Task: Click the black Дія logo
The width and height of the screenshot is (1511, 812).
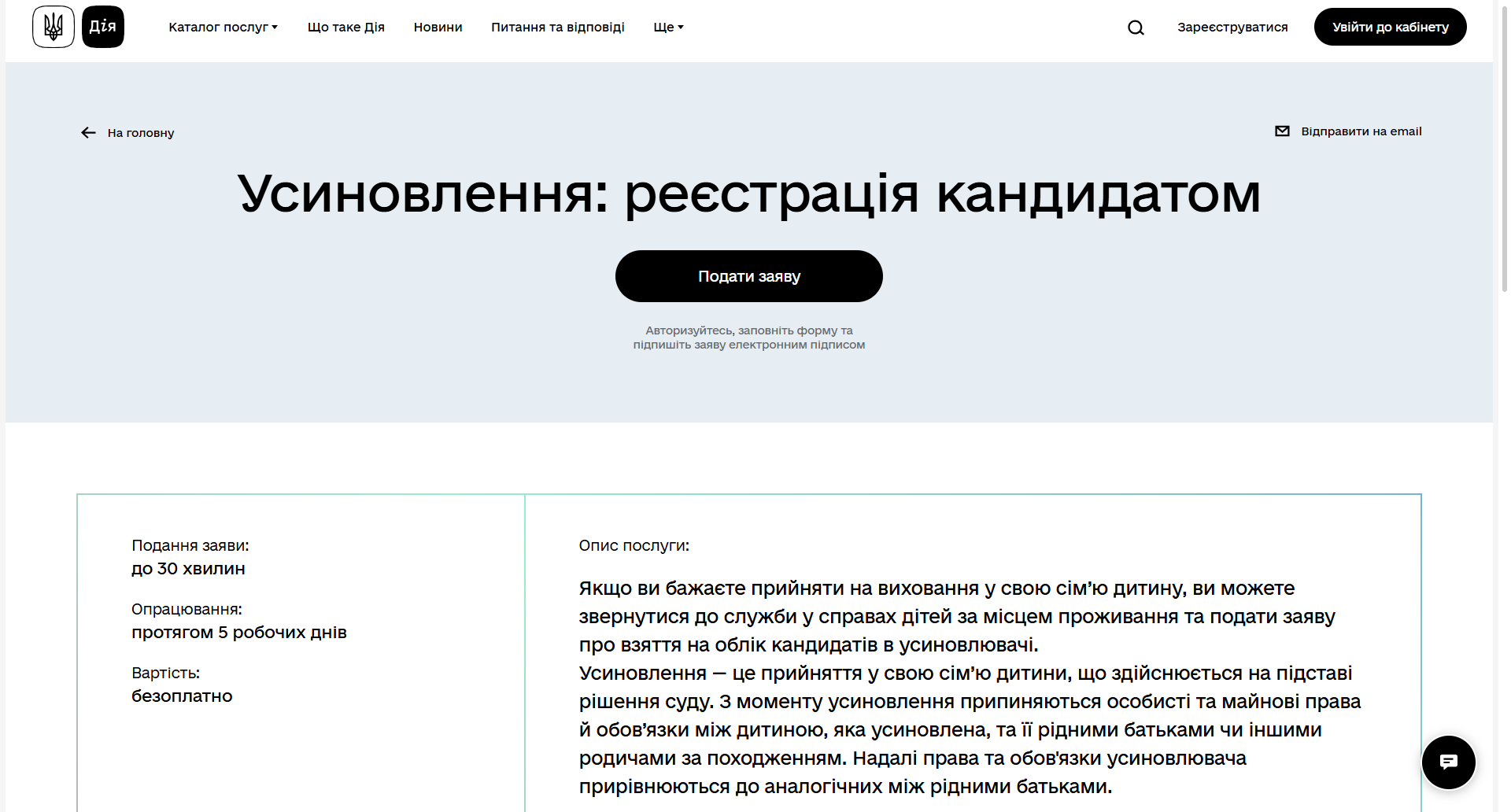Action: click(x=103, y=27)
